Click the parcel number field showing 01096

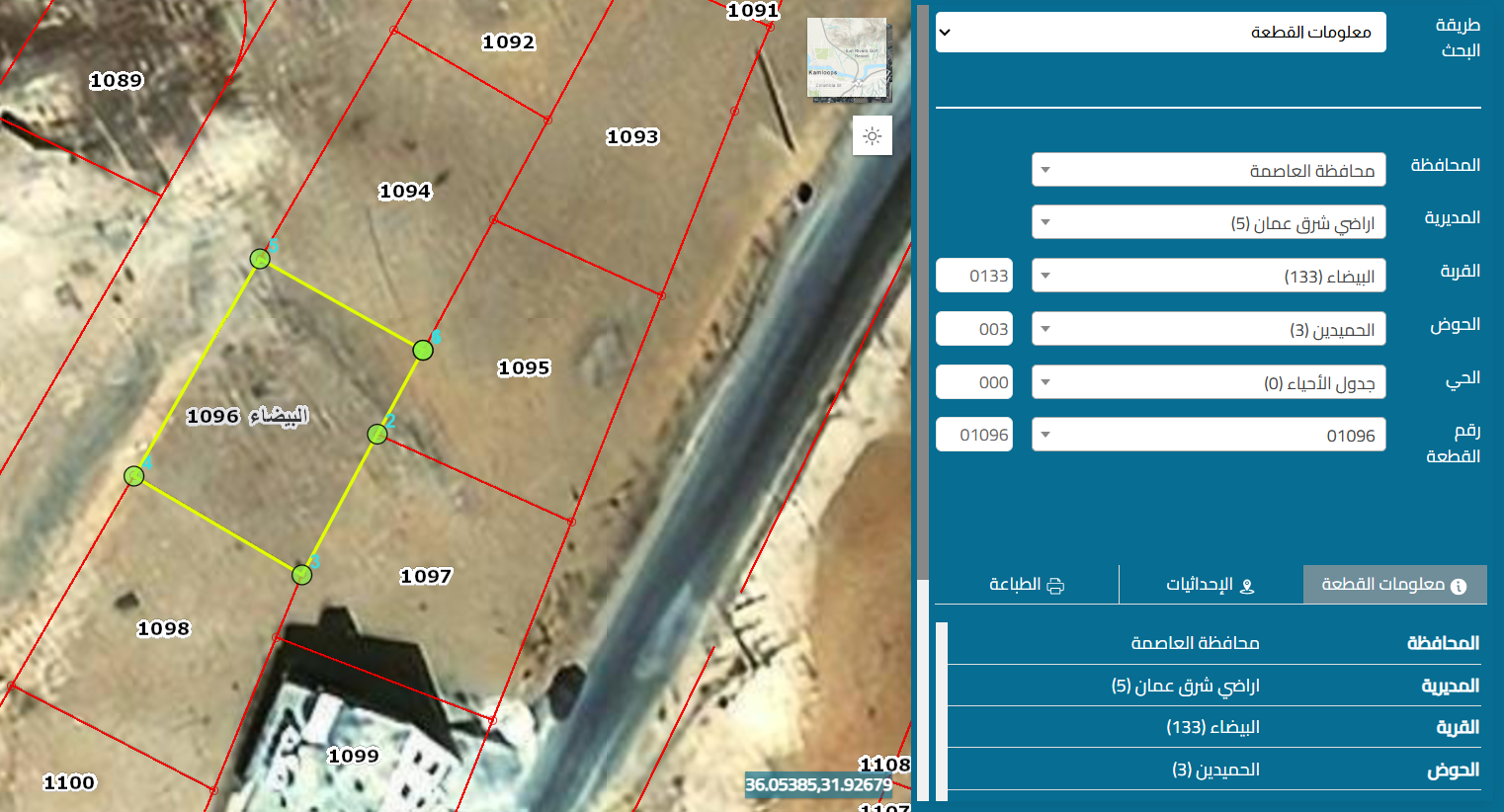click(974, 435)
